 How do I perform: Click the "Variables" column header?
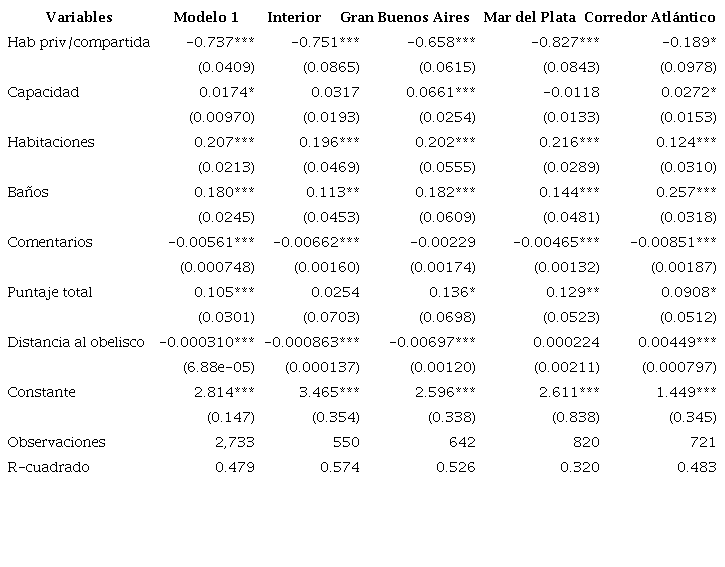(79, 17)
